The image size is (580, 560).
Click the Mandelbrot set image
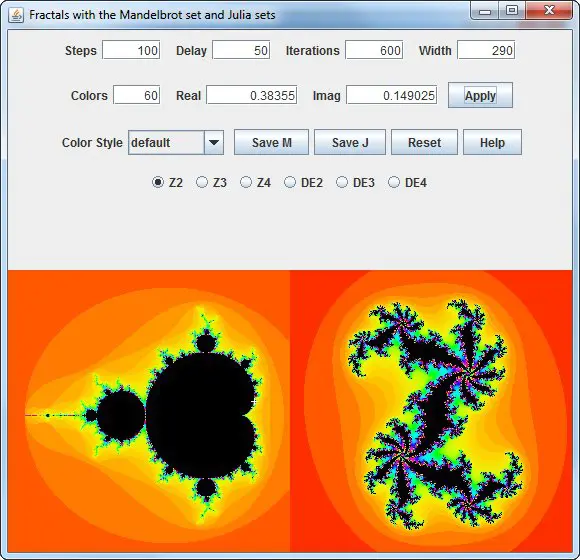point(149,411)
